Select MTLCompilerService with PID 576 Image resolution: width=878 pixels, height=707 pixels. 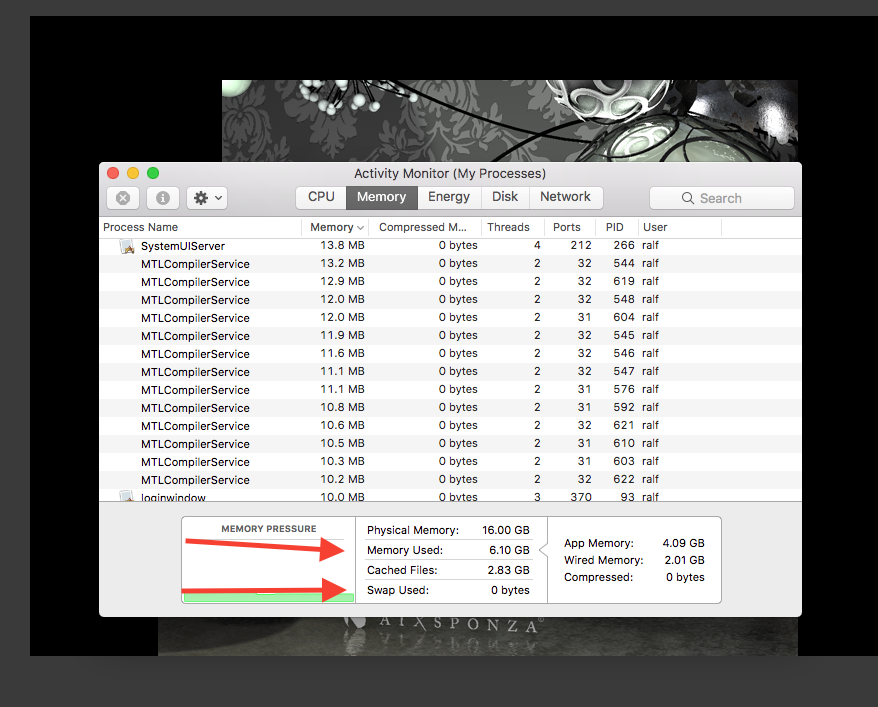coord(450,390)
